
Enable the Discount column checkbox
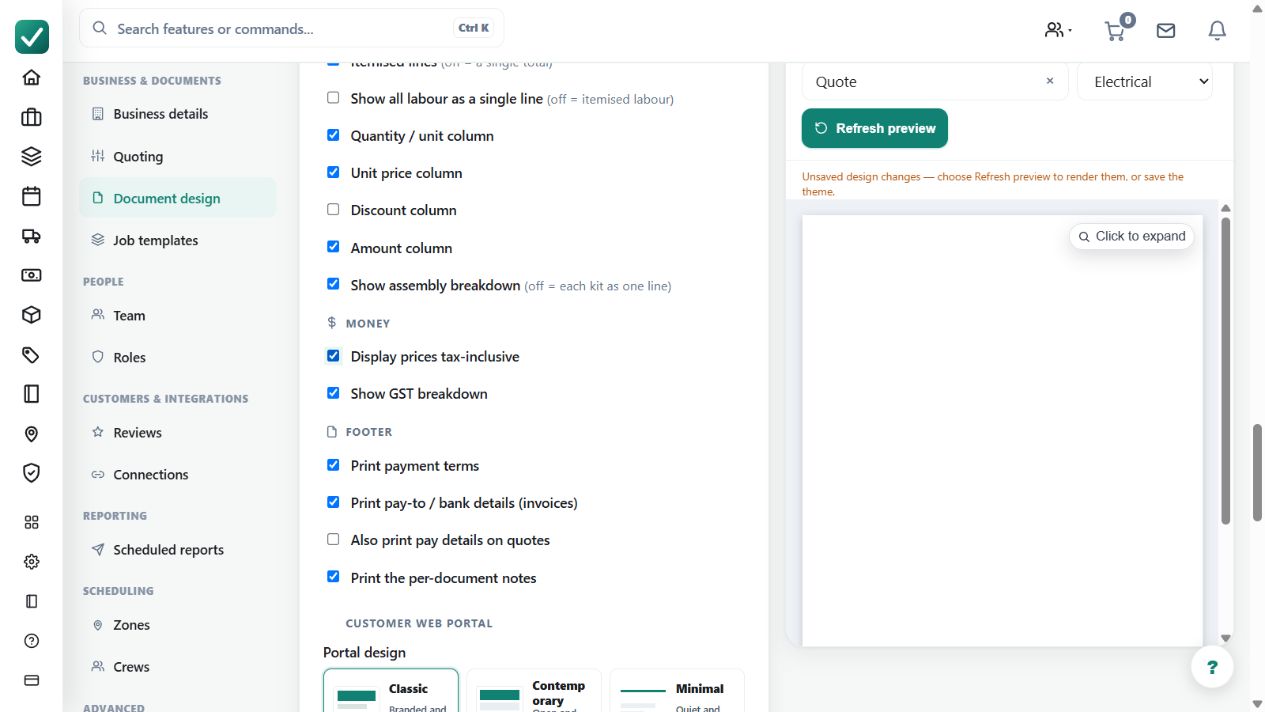tap(333, 209)
